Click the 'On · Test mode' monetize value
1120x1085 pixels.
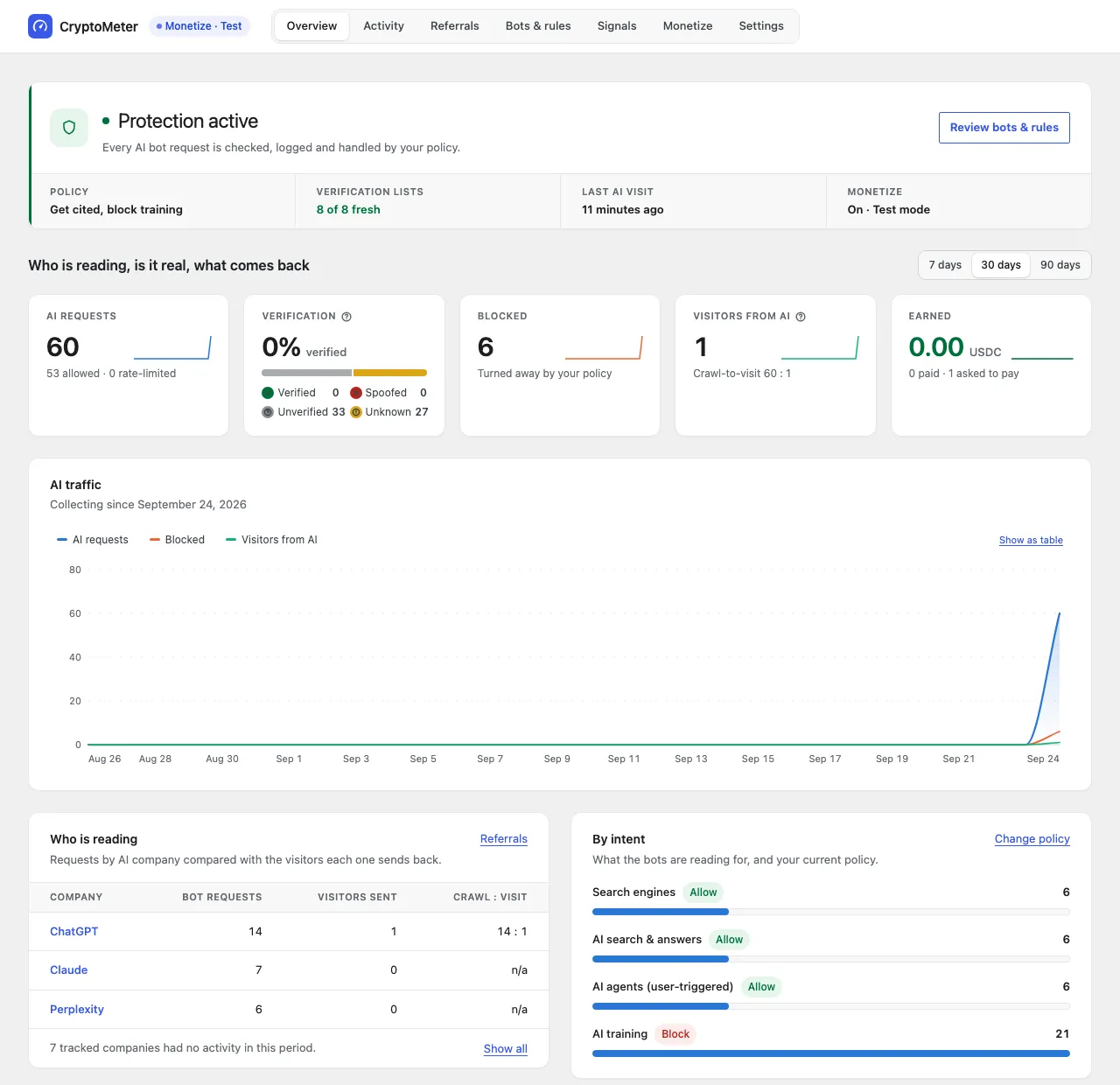[x=889, y=210]
